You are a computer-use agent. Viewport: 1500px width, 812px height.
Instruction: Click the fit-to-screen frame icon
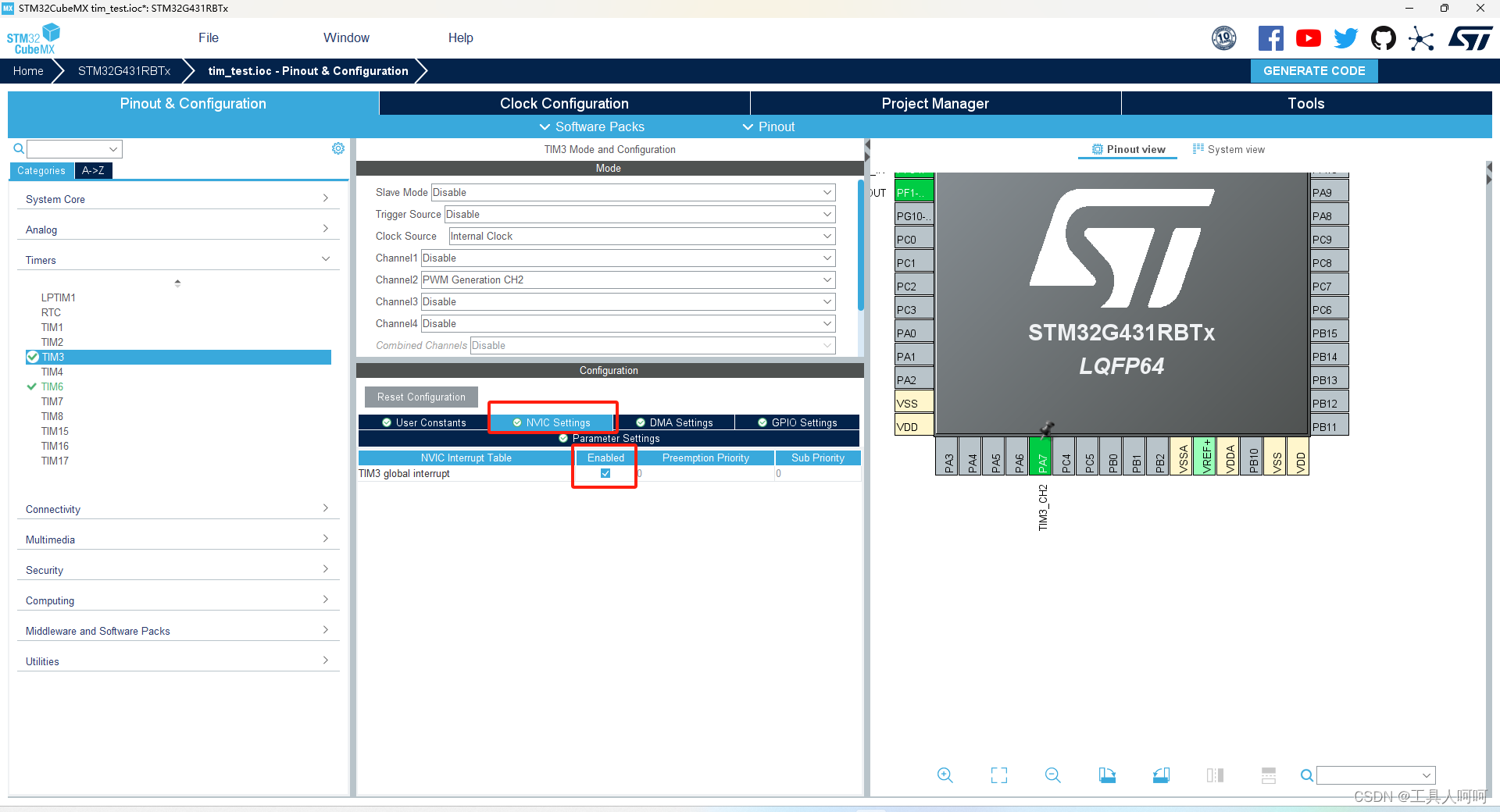pyautogui.click(x=999, y=775)
